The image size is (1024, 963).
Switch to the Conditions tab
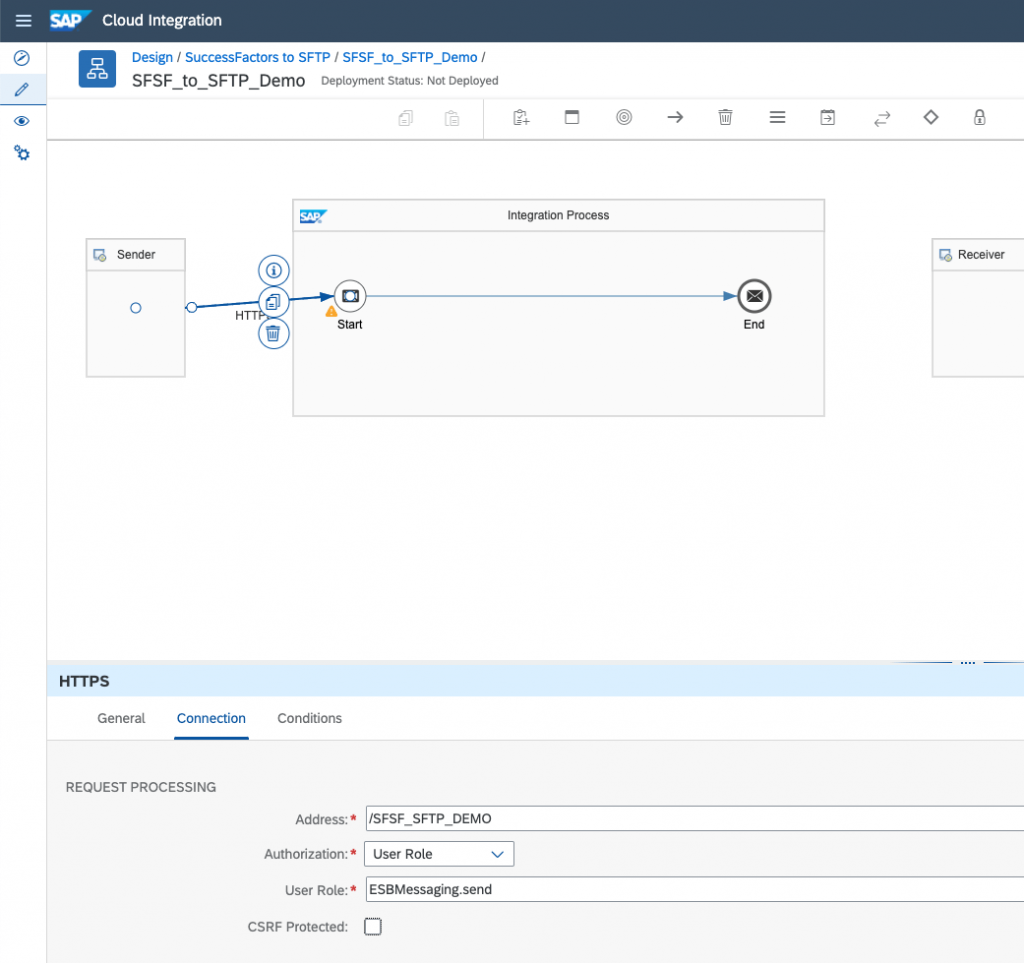tap(310, 718)
